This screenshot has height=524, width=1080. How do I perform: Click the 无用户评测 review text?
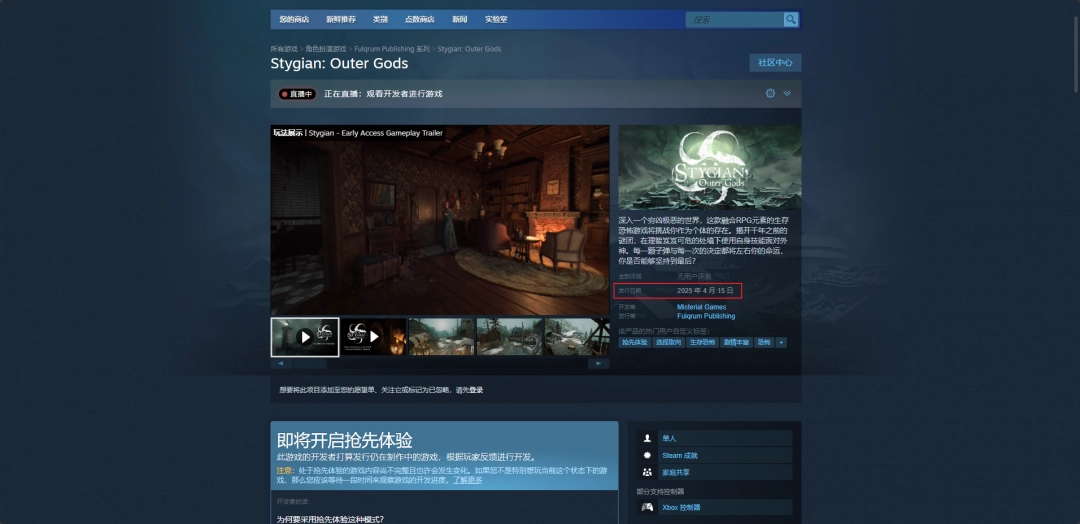pos(694,276)
